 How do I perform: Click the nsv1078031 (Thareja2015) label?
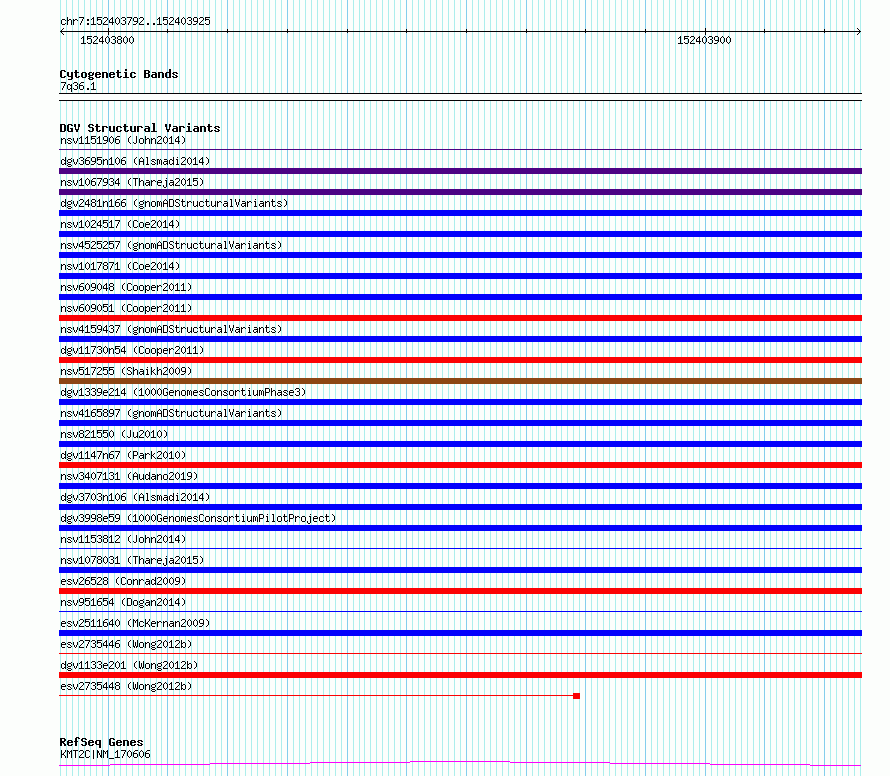(x=132, y=560)
